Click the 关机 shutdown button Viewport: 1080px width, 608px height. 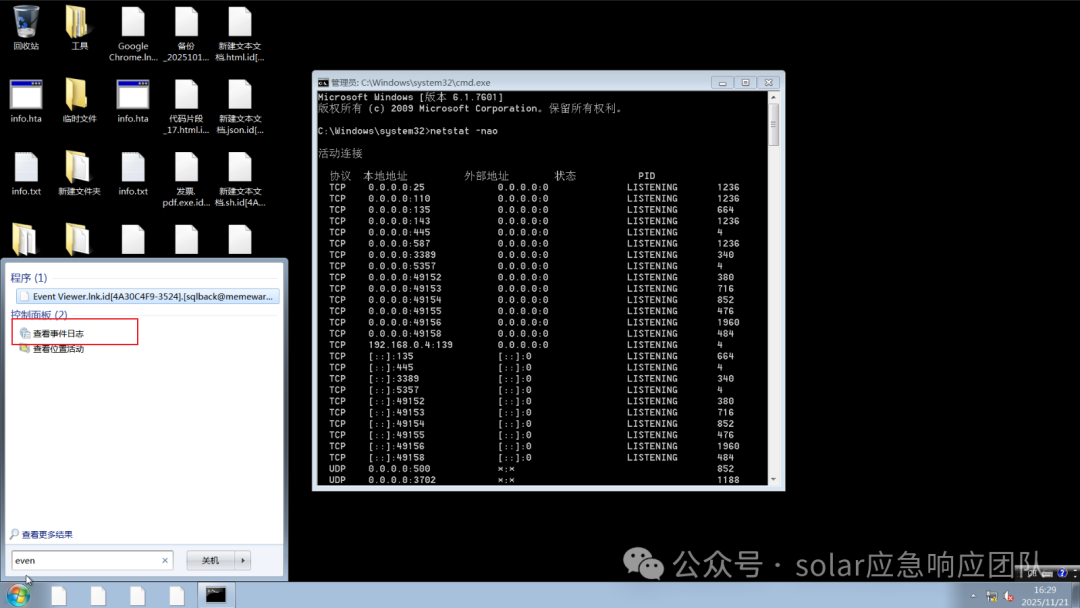210,560
